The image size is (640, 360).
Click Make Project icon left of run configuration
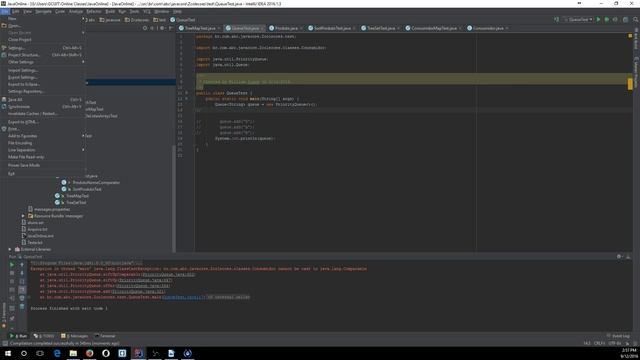pos(556,20)
